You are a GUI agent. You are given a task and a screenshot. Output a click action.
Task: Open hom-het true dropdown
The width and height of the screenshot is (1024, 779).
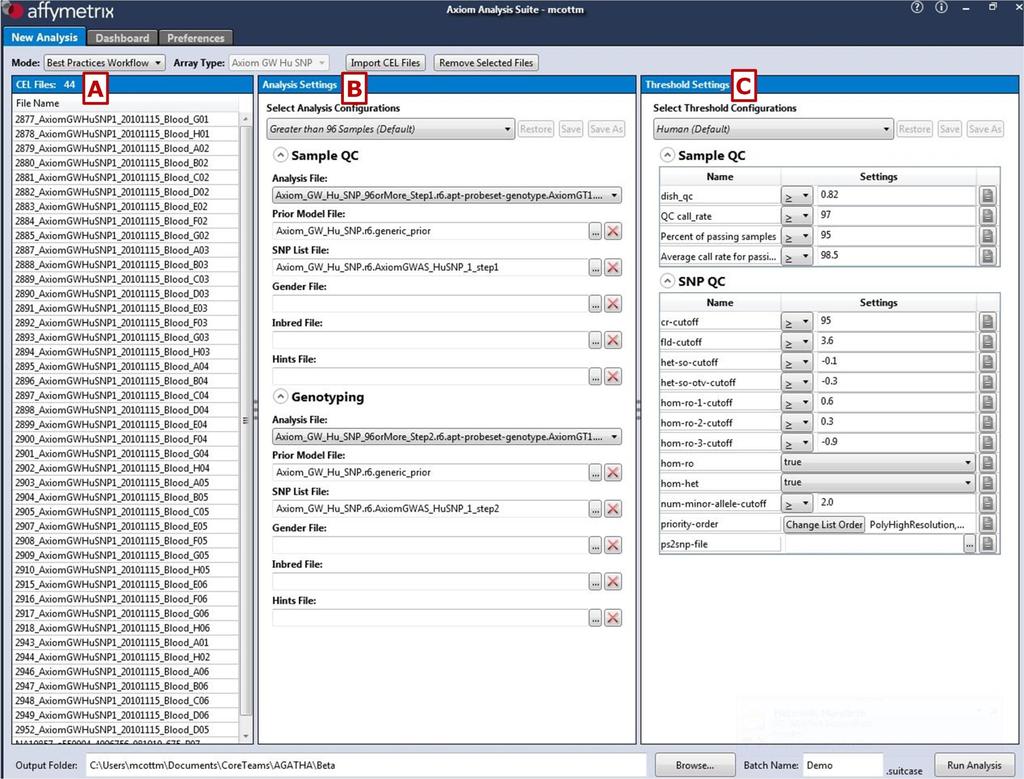(878, 483)
